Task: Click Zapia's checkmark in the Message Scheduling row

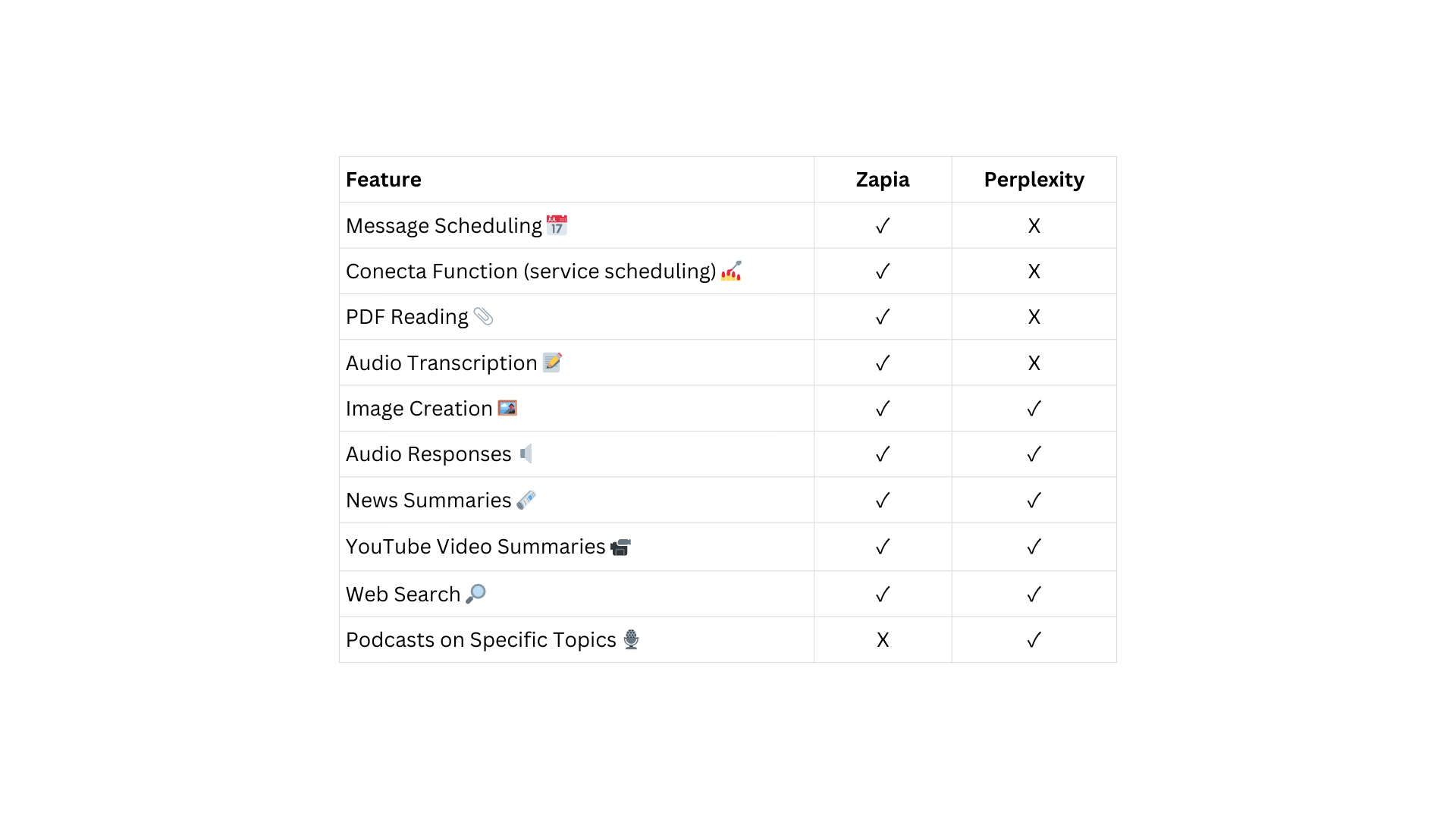Action: coord(883,226)
